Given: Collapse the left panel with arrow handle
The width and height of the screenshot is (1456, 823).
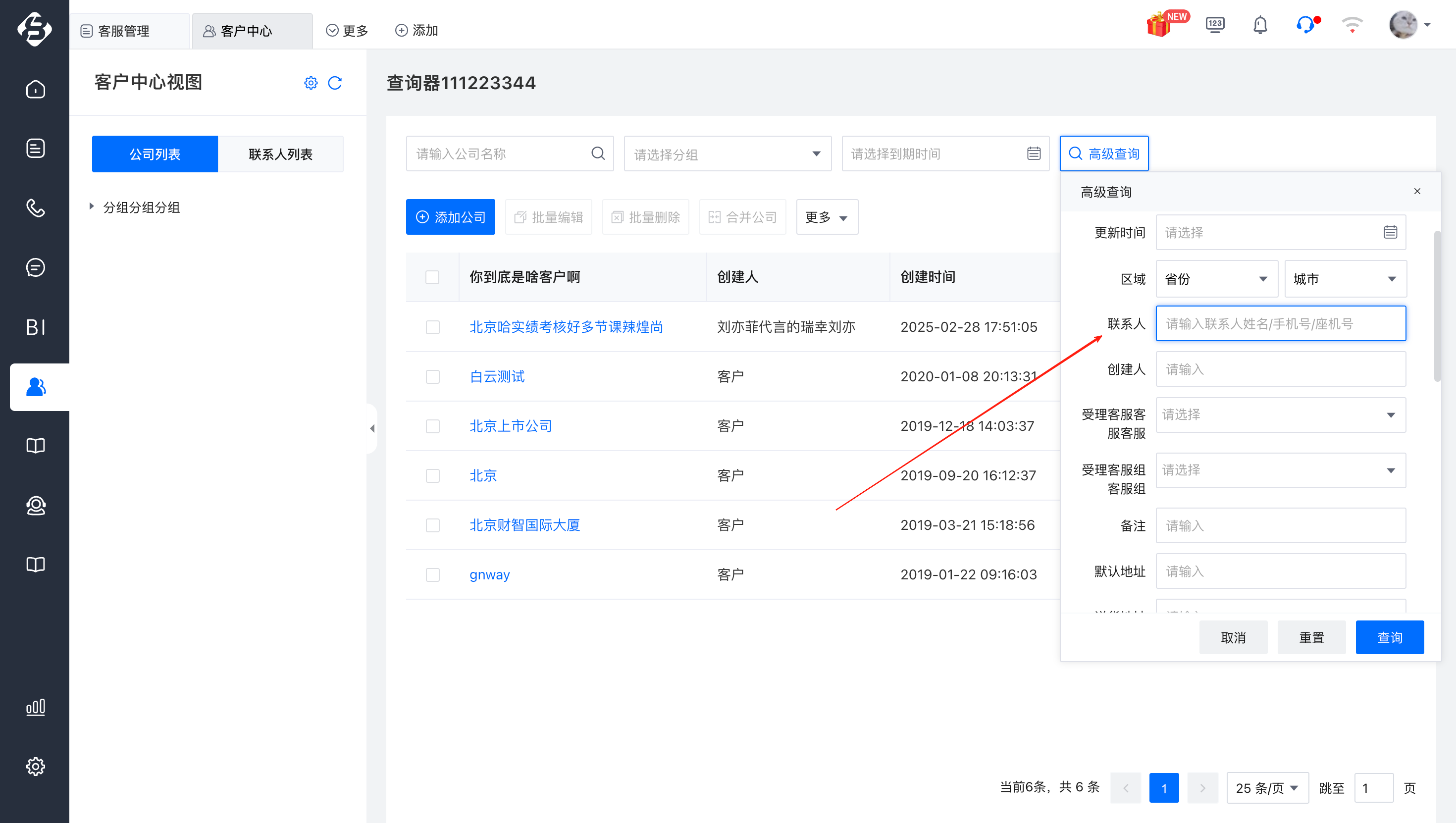Looking at the screenshot, I should pos(372,428).
